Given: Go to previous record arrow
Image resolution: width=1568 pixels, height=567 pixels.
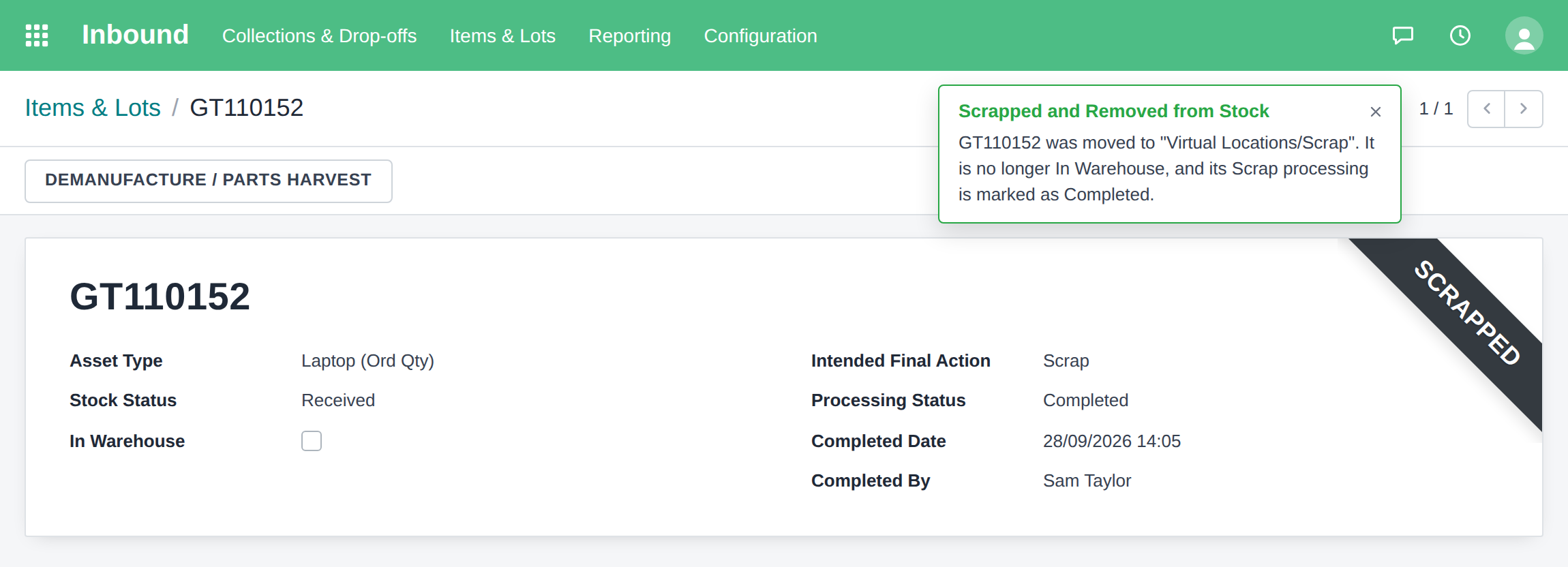Looking at the screenshot, I should point(1486,109).
